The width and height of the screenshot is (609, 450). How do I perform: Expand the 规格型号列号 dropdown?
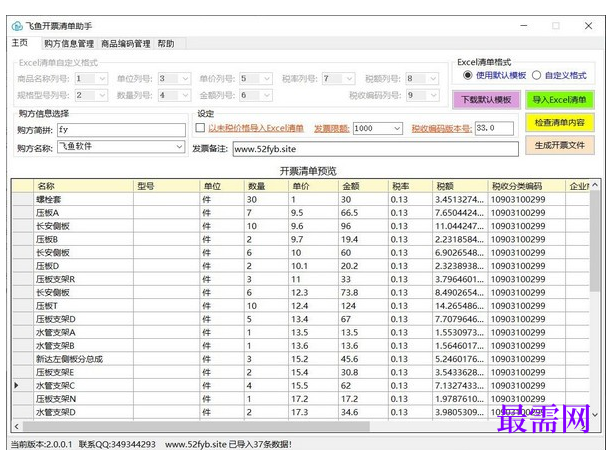point(103,95)
